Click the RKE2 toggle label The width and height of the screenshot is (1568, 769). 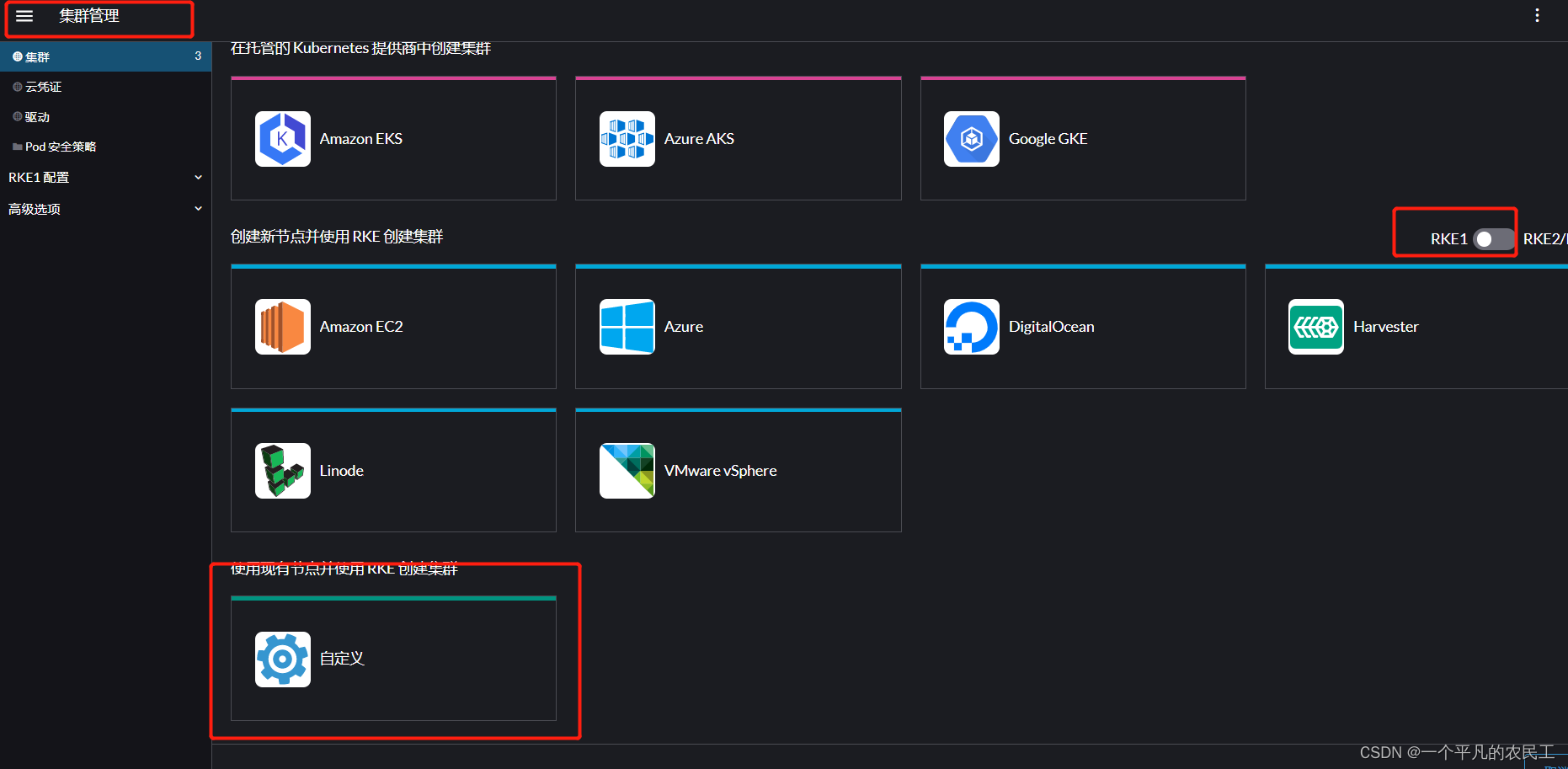coord(1545,239)
